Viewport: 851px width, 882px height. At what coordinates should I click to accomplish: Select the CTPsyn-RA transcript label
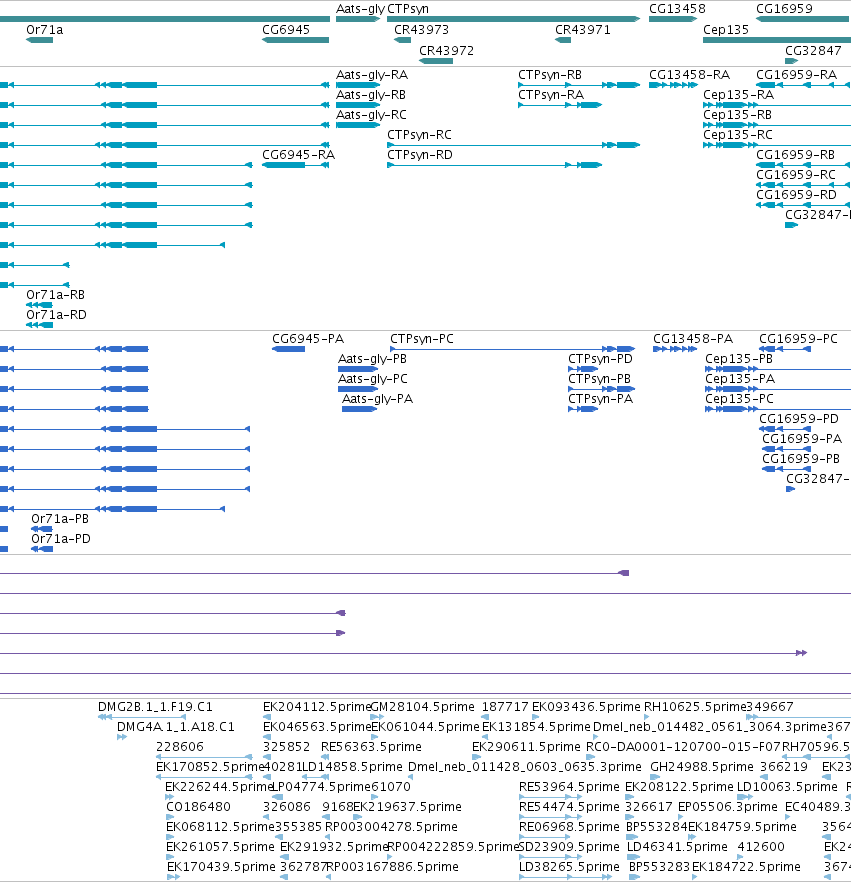click(551, 95)
